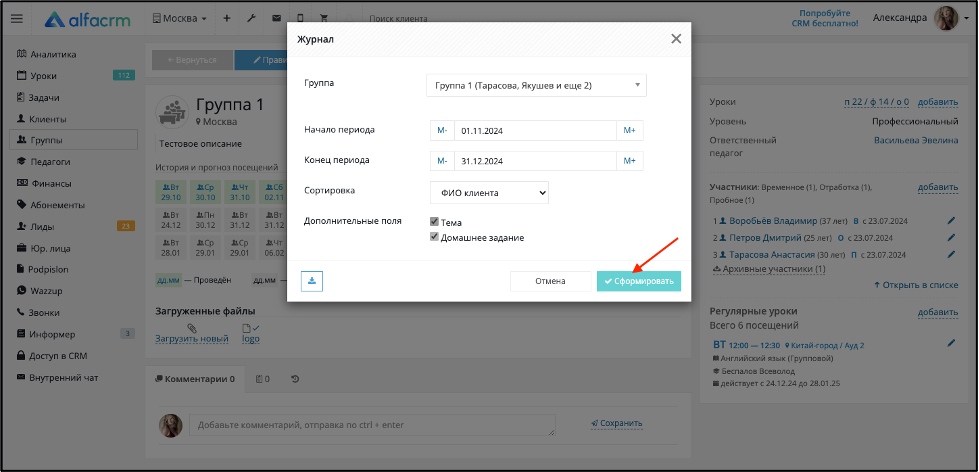Open the Москва branch dropdown
The image size is (979, 472).
(180, 19)
